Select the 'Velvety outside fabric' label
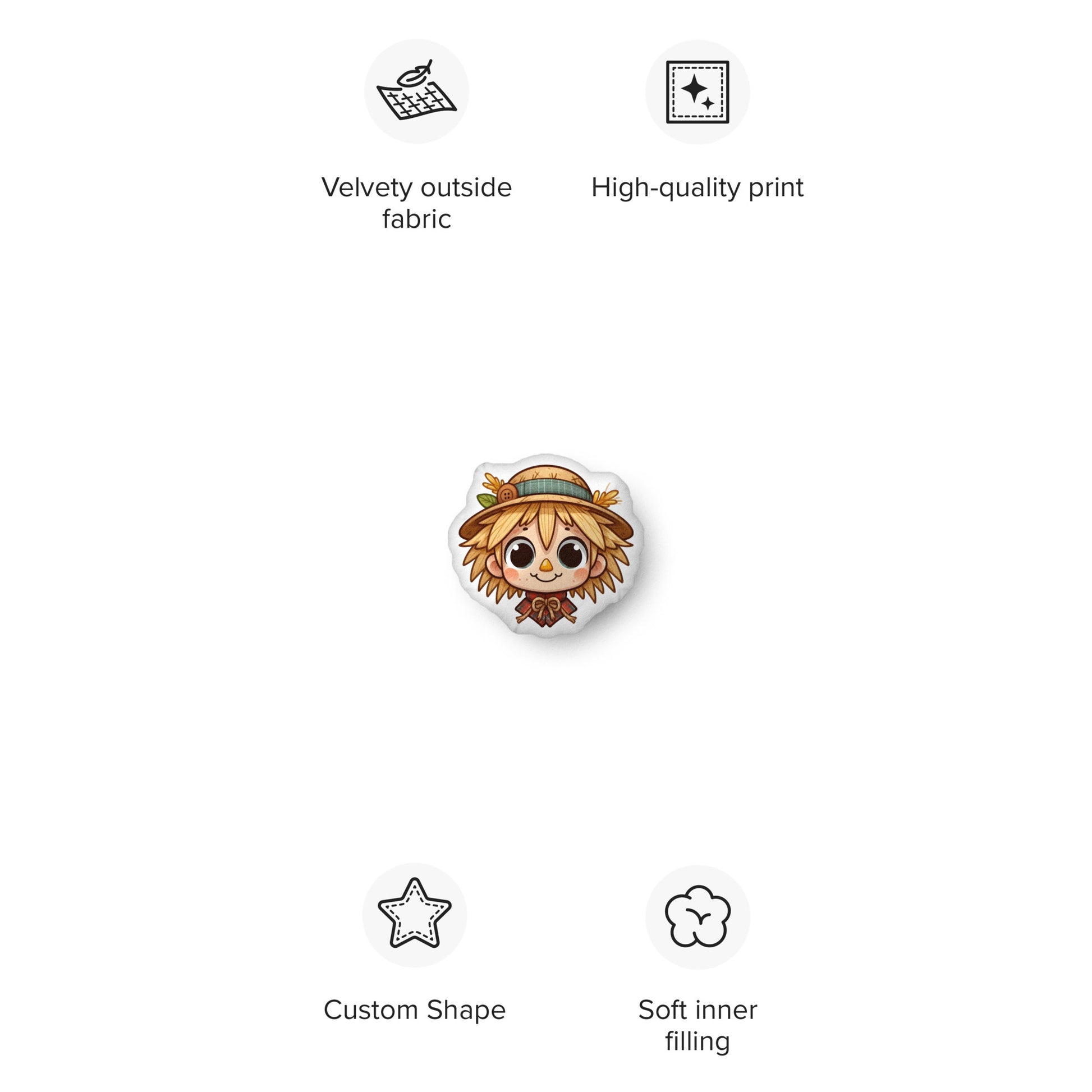The width and height of the screenshot is (1092, 1092). (x=416, y=203)
